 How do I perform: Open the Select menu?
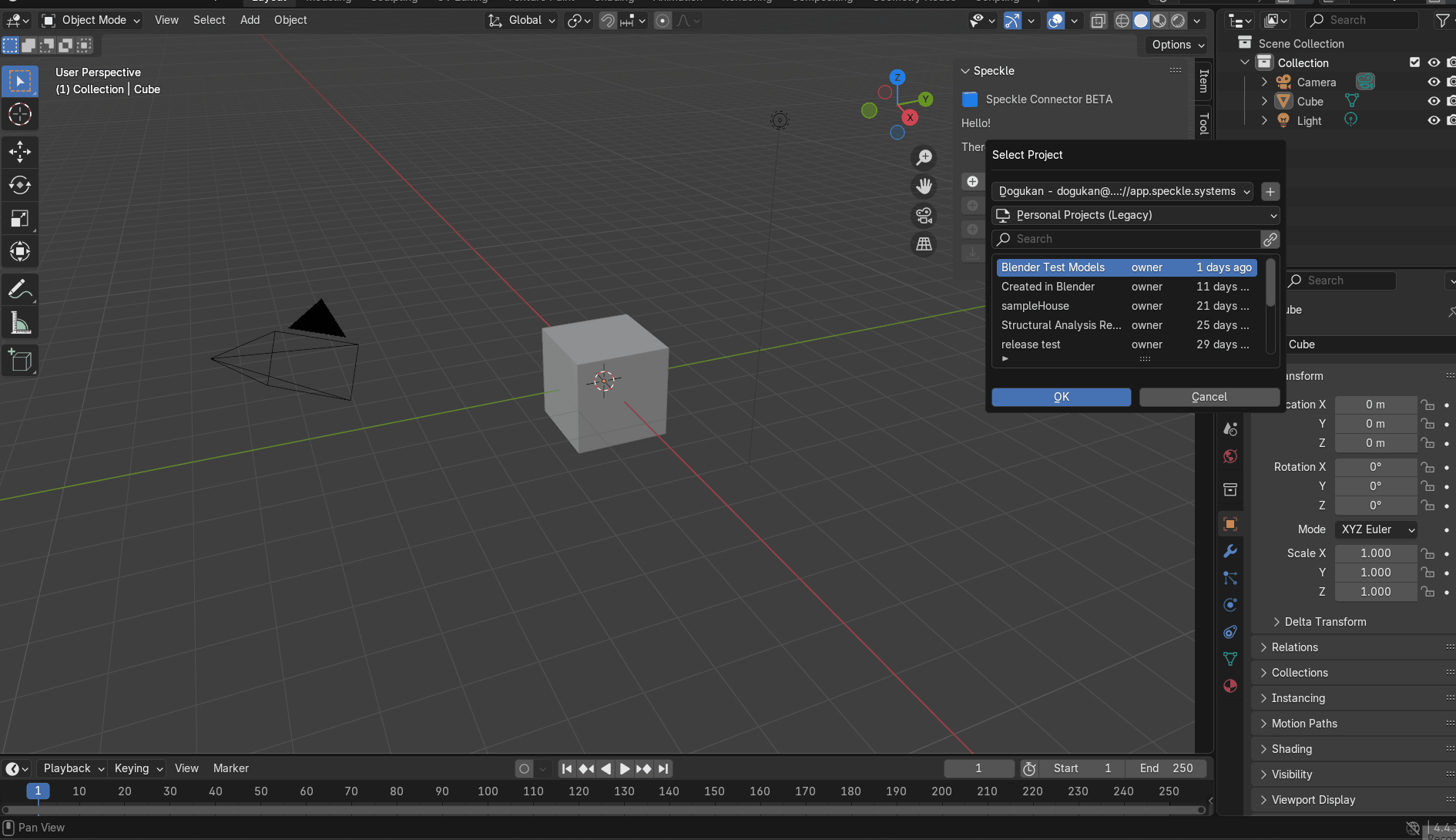tap(209, 20)
